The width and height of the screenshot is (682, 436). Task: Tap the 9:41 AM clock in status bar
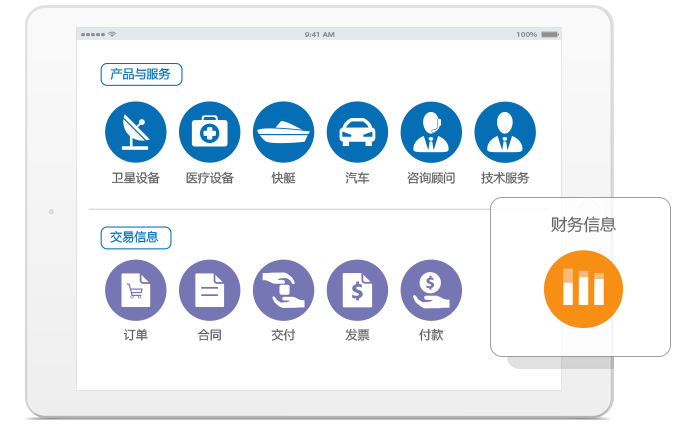[319, 34]
